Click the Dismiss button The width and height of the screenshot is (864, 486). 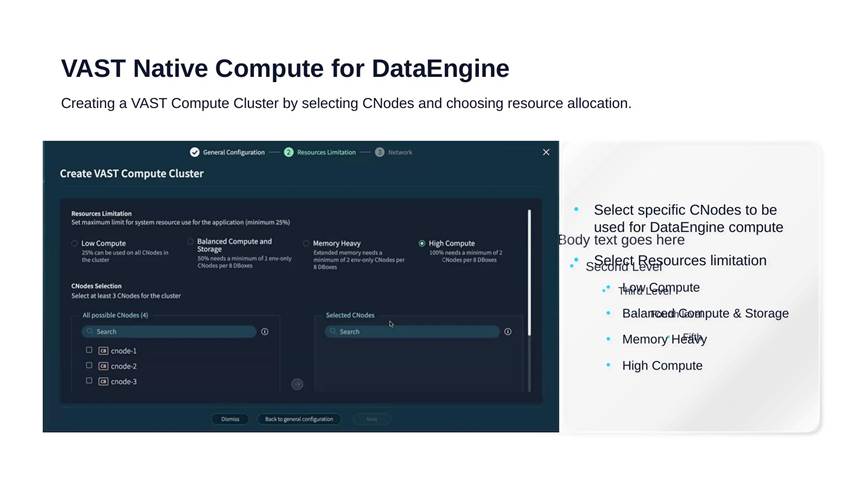tap(230, 419)
